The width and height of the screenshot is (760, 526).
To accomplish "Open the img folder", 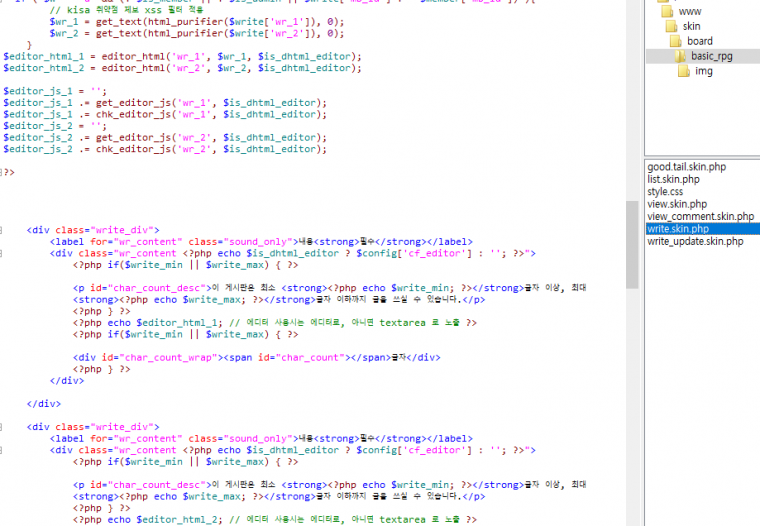I will pyautogui.click(x=704, y=71).
